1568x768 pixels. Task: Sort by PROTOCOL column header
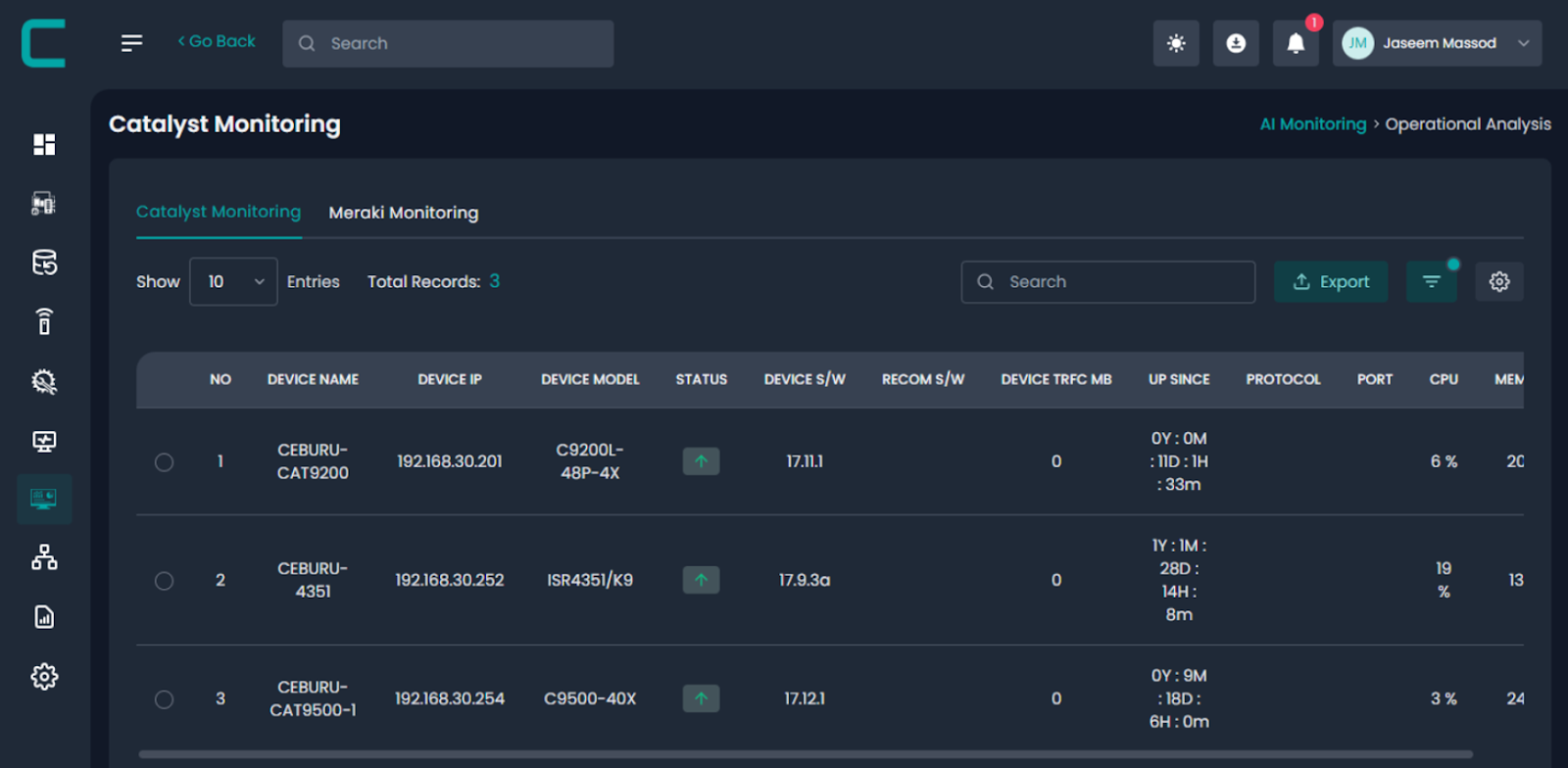1283,379
